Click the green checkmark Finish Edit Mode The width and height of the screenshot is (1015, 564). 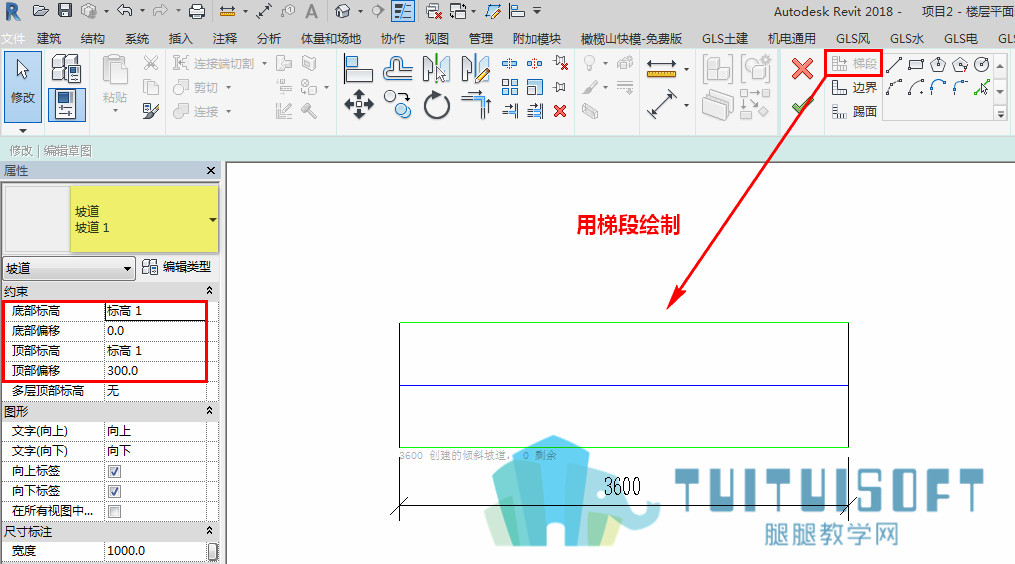[801, 106]
